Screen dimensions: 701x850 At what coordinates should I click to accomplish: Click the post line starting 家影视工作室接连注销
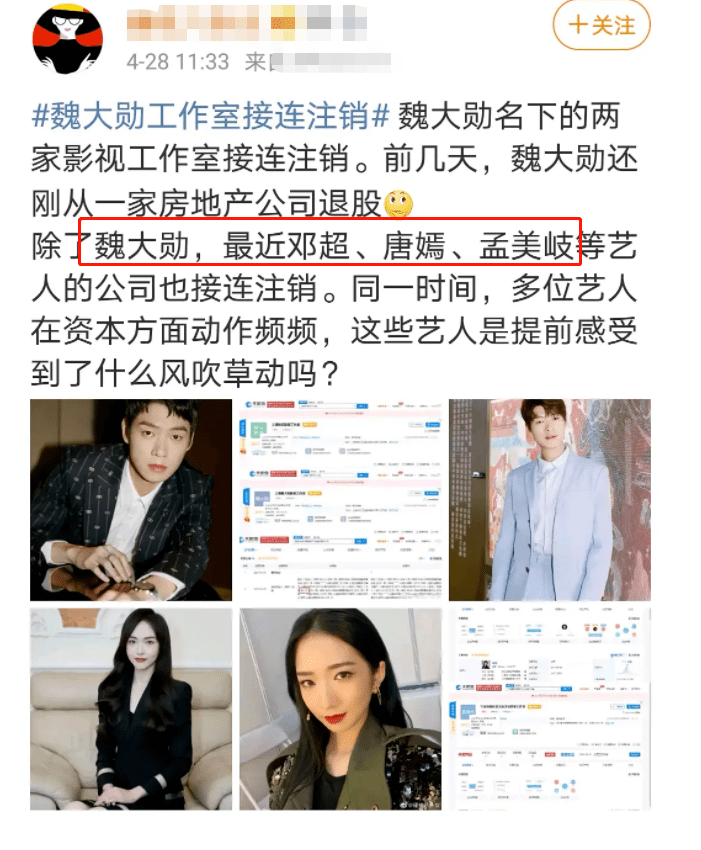[334, 159]
